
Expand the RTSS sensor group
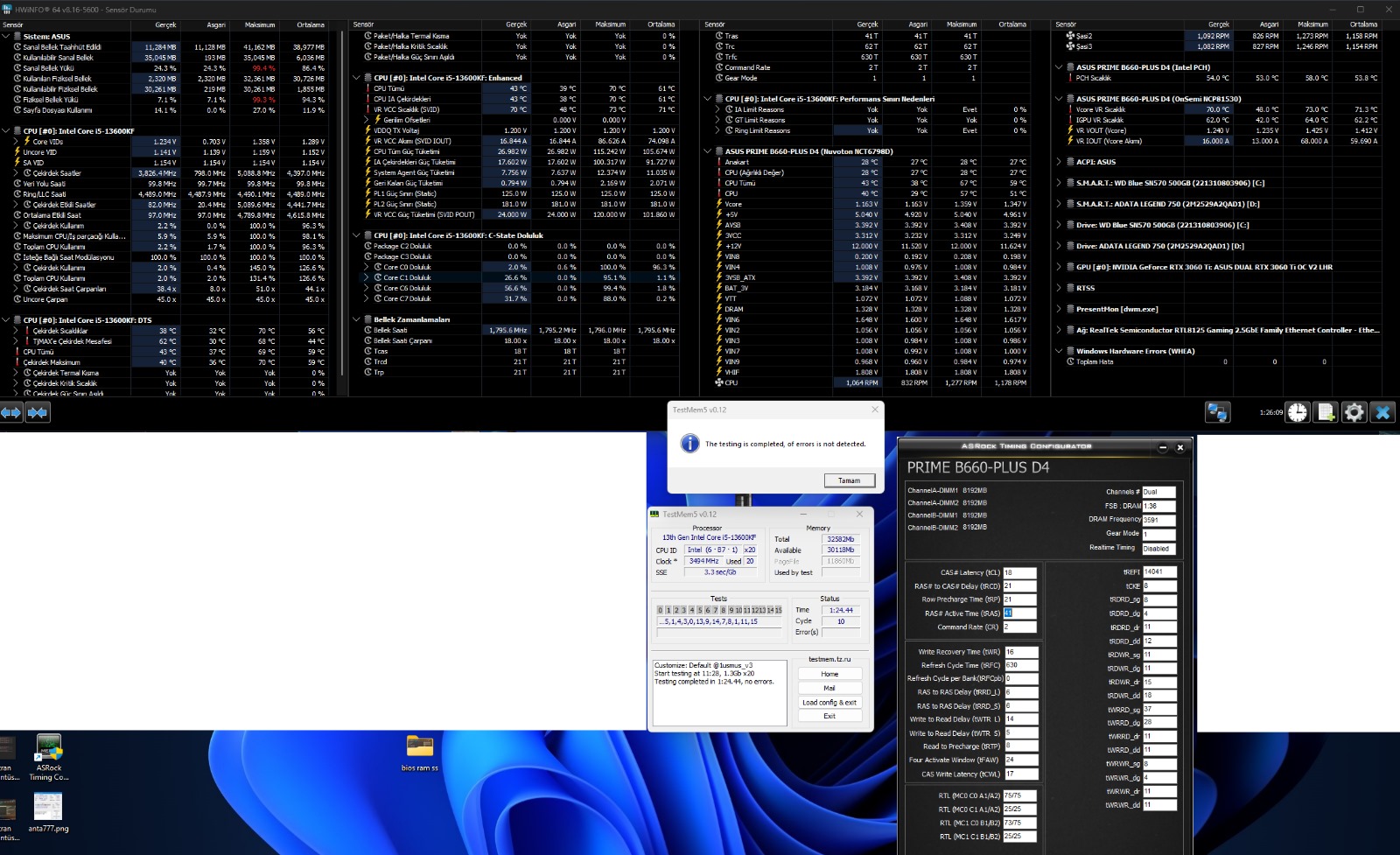pos(1059,288)
